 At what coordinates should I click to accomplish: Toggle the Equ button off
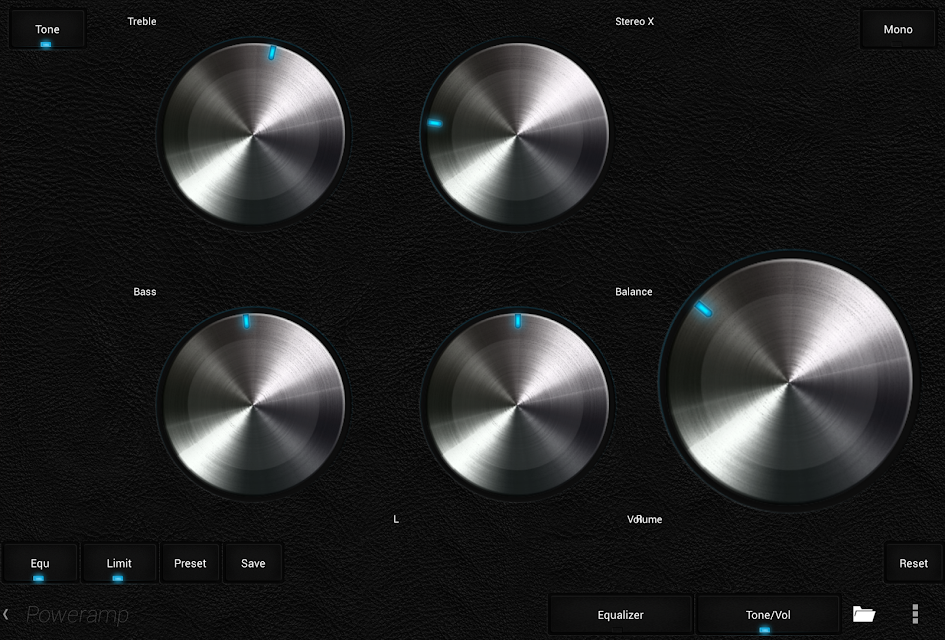tap(40, 563)
